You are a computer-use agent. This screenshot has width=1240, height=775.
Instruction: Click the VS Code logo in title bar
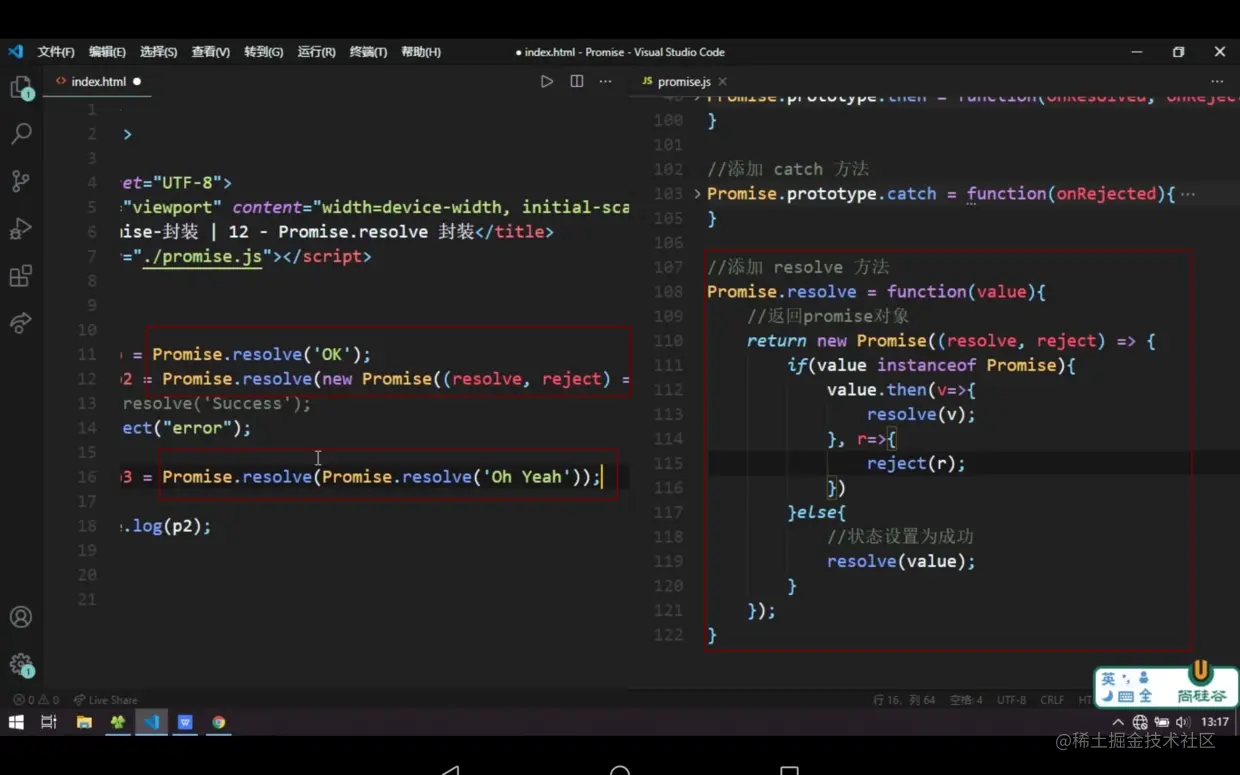pyautogui.click(x=15, y=52)
